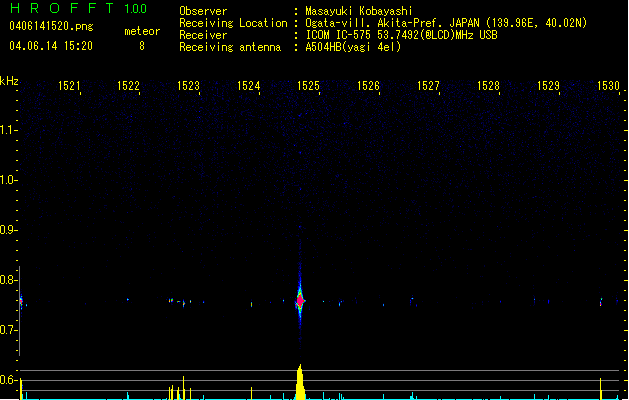
Task: Click the 0406141520.png file name
Action: (x=50, y=24)
